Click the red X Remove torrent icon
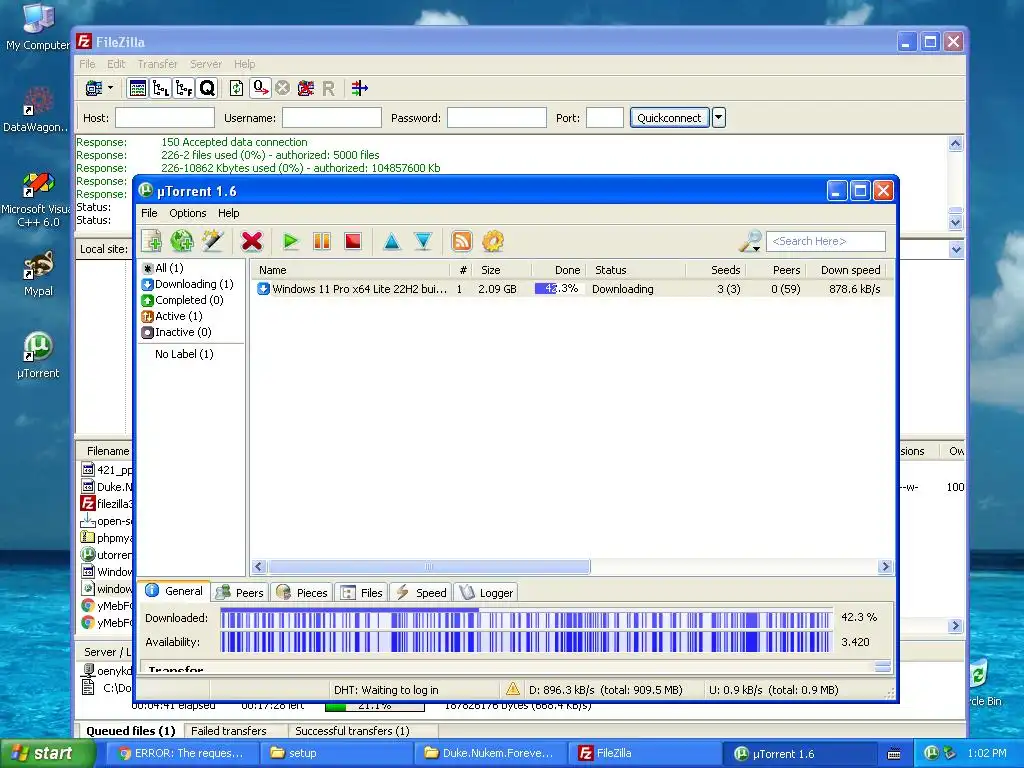This screenshot has height=768, width=1024. (x=251, y=241)
